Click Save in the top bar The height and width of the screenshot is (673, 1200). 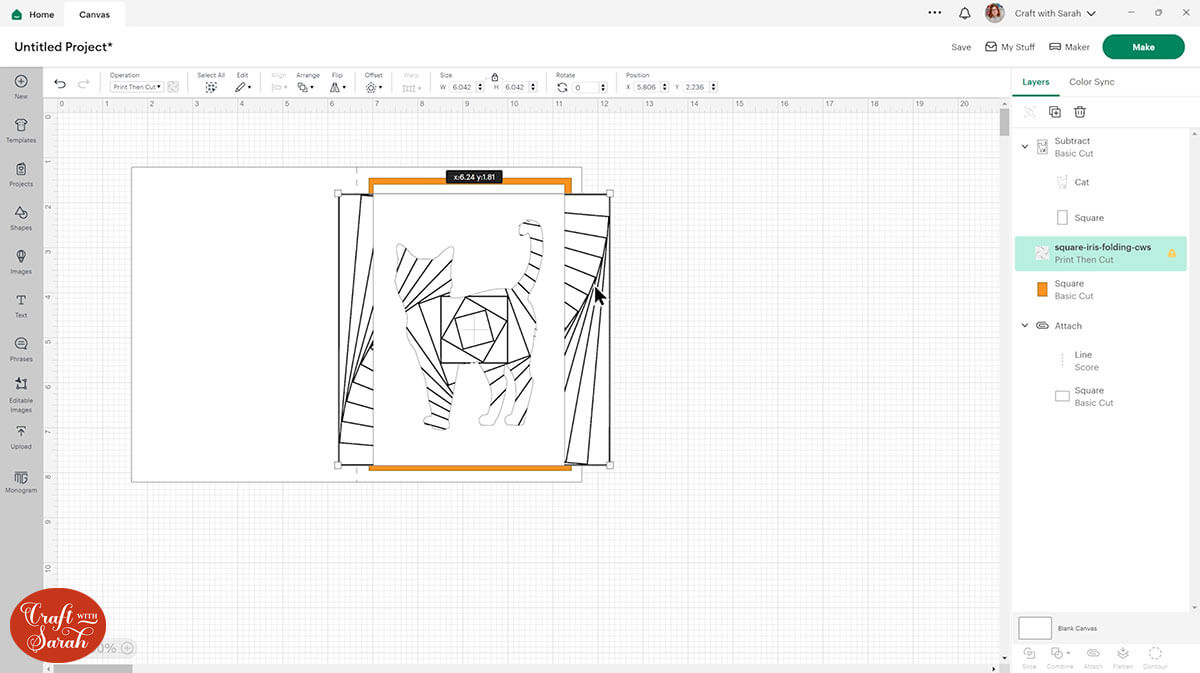(x=960, y=47)
